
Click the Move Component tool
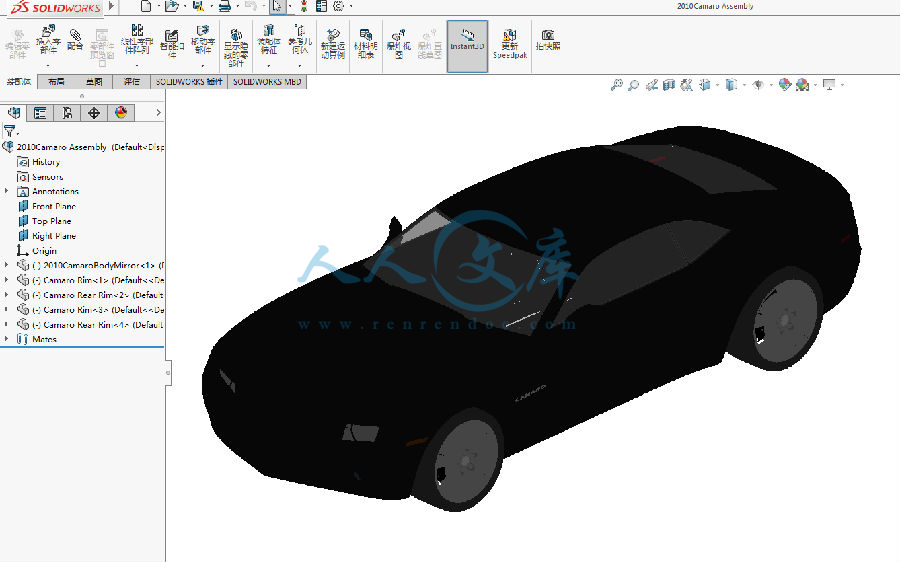(203, 40)
